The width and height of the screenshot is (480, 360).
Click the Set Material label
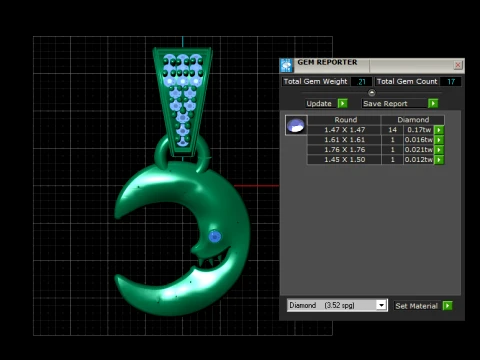point(416,306)
